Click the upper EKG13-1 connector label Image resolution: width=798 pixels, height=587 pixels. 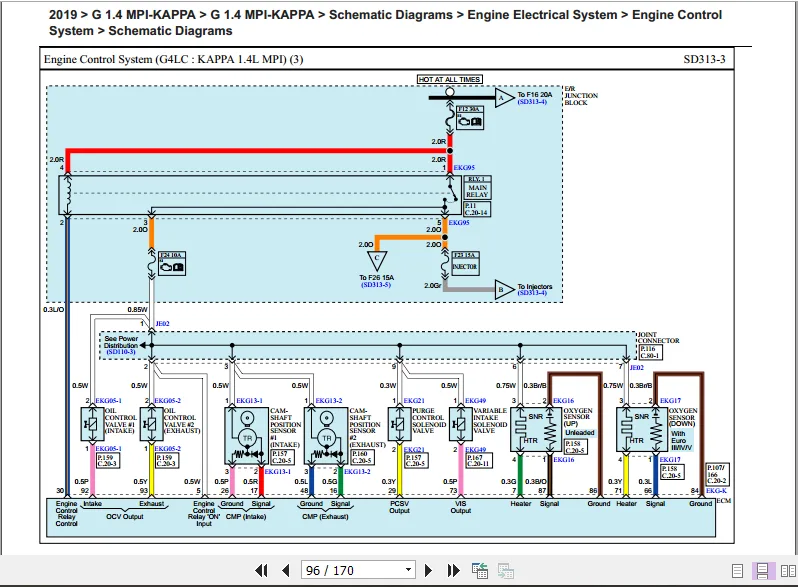(x=249, y=401)
